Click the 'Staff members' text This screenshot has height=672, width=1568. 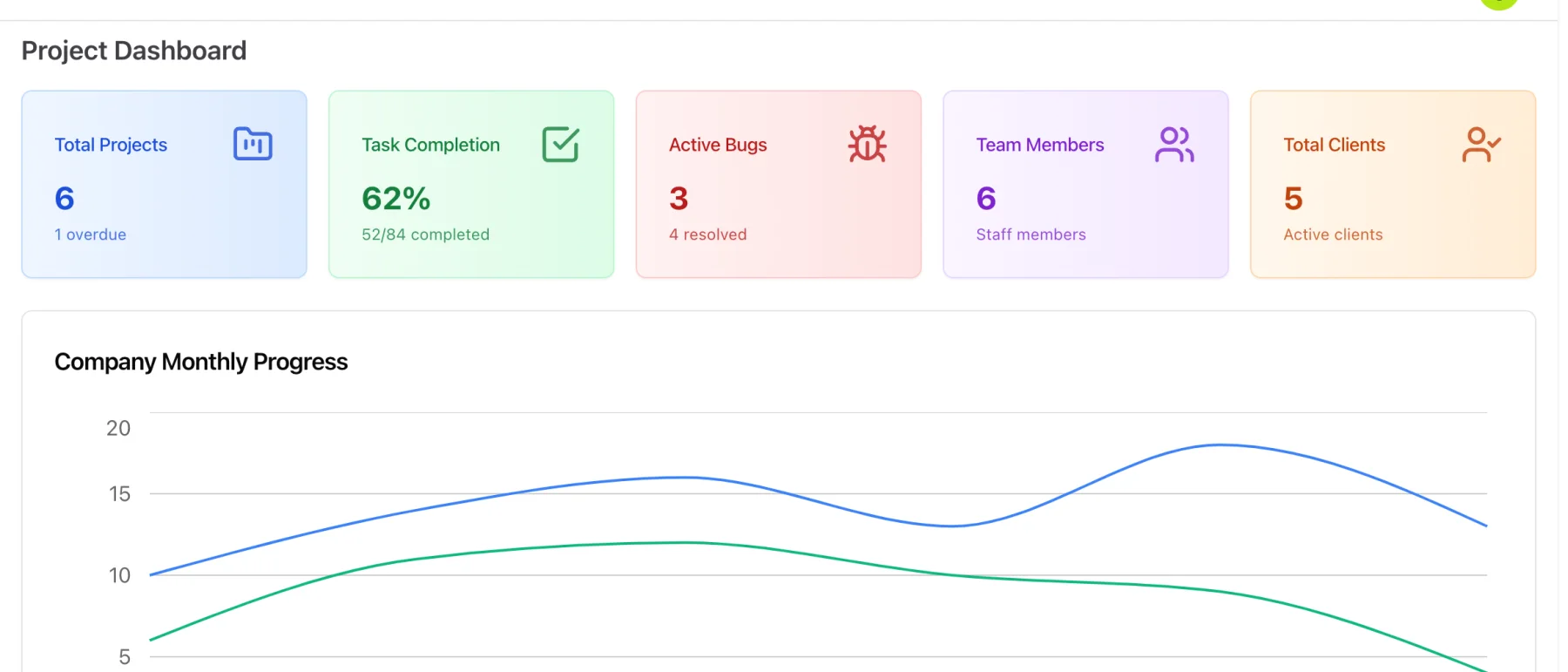[1031, 234]
